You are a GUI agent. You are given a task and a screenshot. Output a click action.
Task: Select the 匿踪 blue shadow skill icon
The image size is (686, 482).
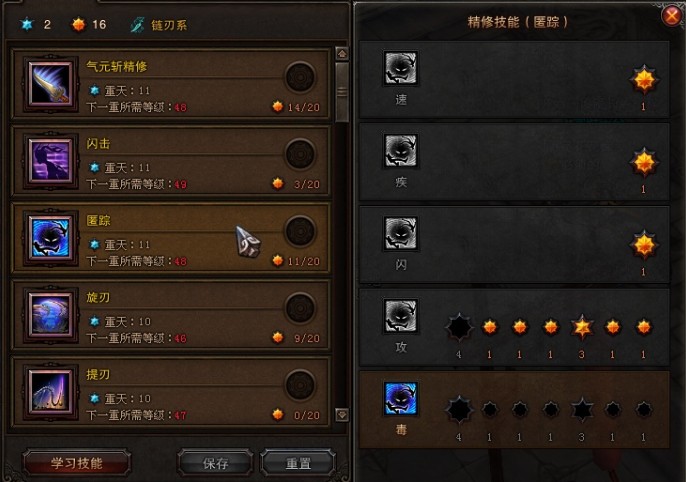[50, 238]
